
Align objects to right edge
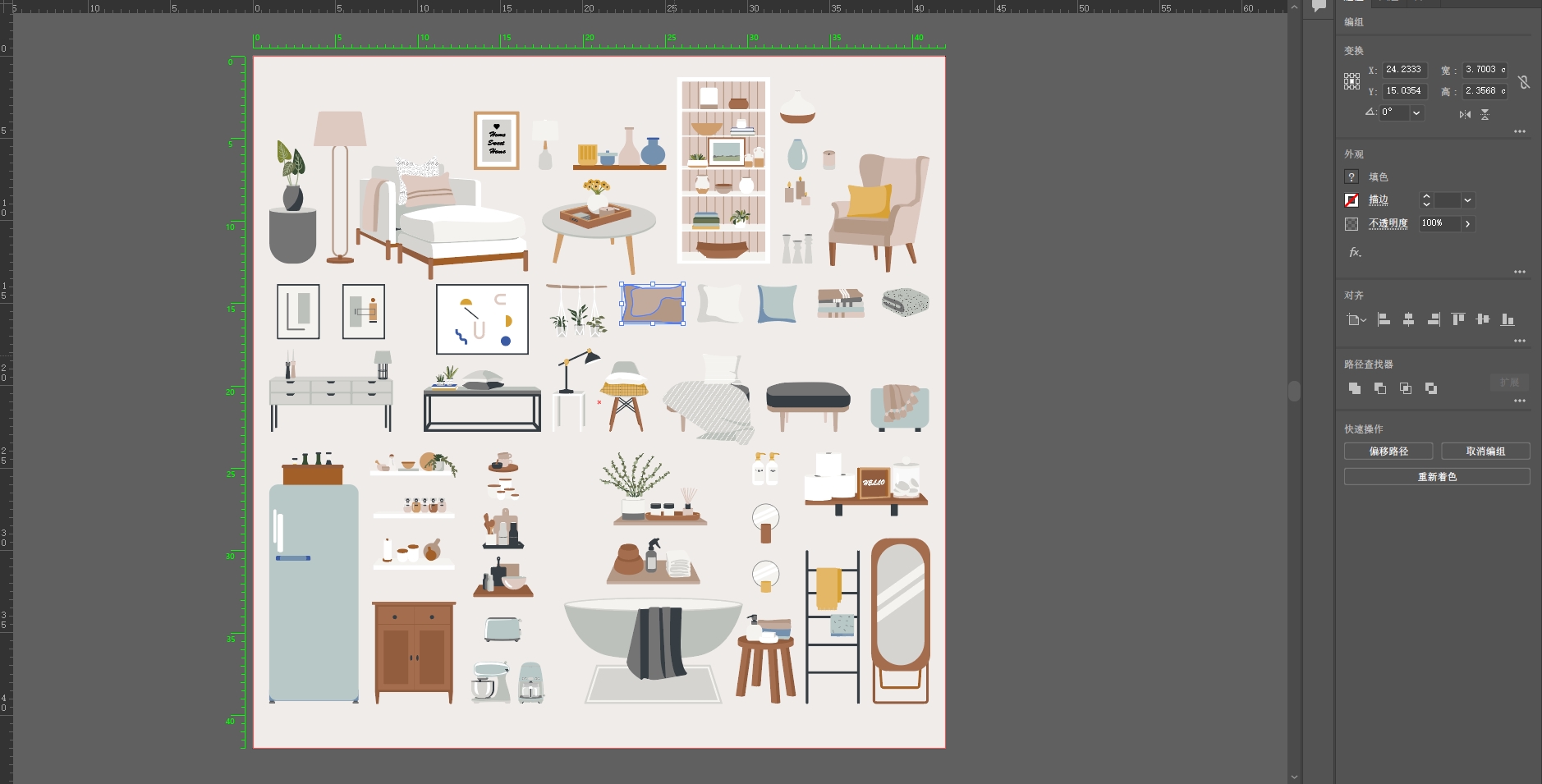point(1434,319)
